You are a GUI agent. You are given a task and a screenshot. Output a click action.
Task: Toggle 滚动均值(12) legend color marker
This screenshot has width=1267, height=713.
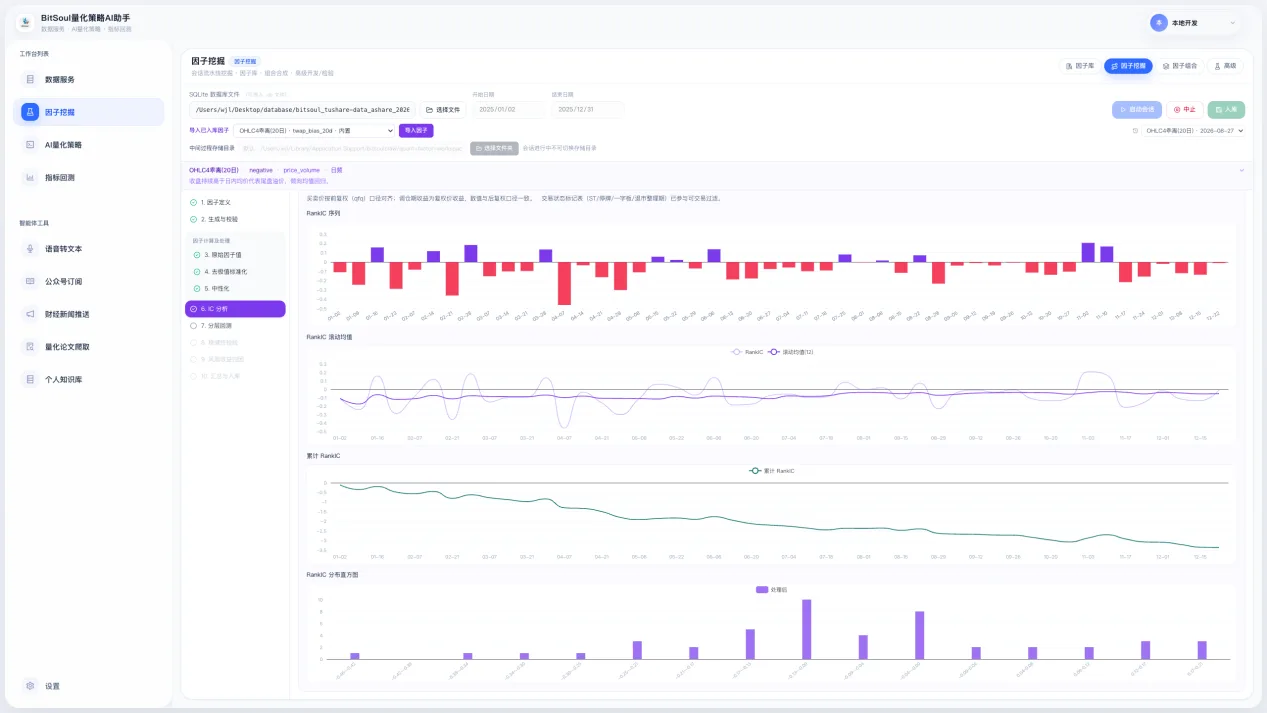(x=774, y=352)
